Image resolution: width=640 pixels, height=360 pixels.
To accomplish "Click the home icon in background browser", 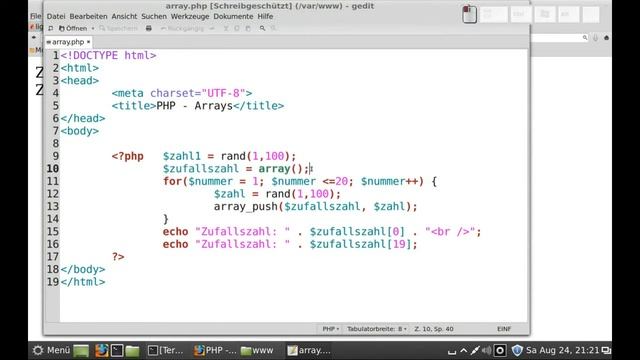I will [x=606, y=38].
